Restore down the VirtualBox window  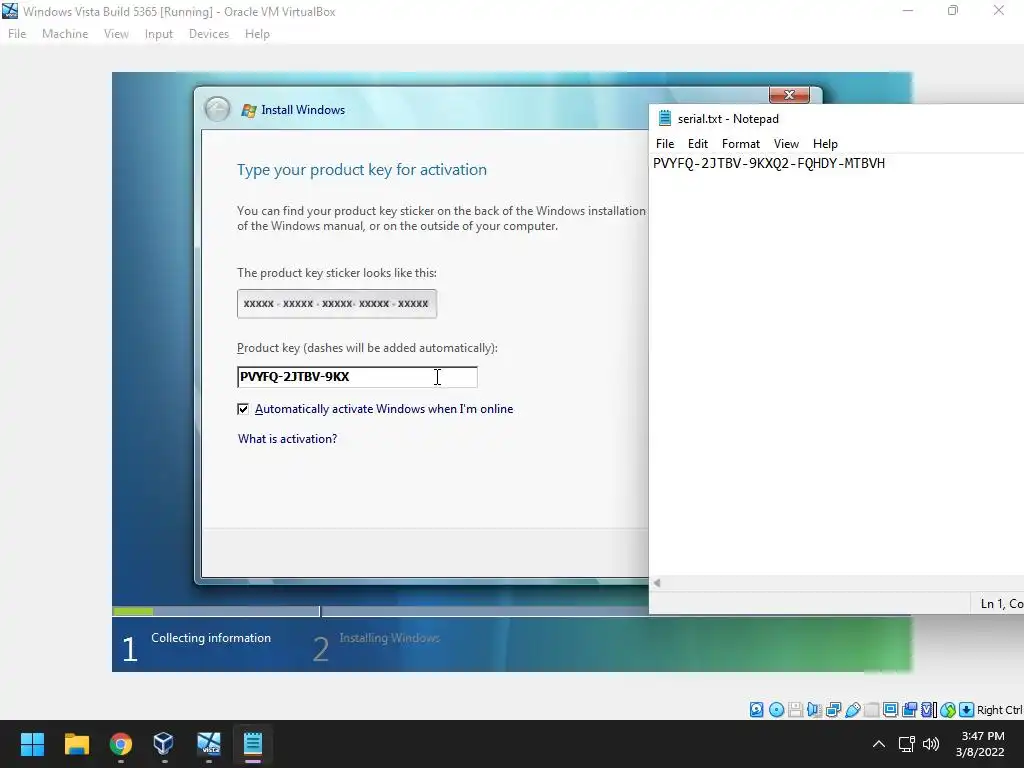tap(953, 11)
